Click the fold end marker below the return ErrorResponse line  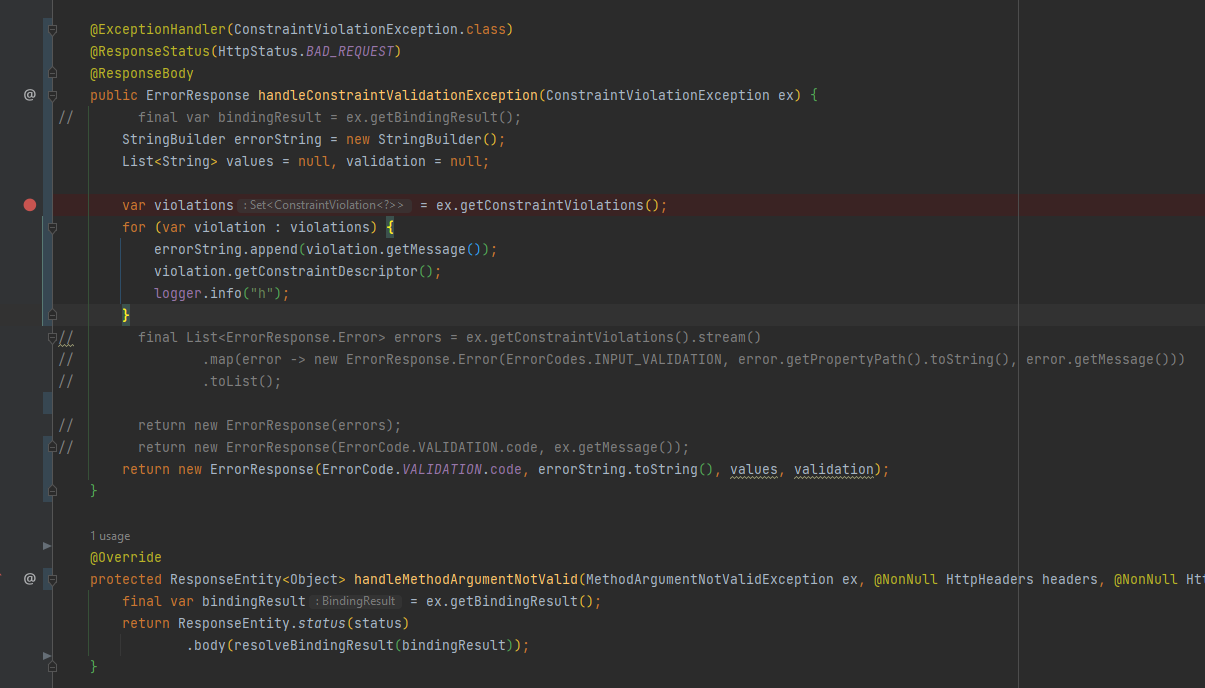52,491
